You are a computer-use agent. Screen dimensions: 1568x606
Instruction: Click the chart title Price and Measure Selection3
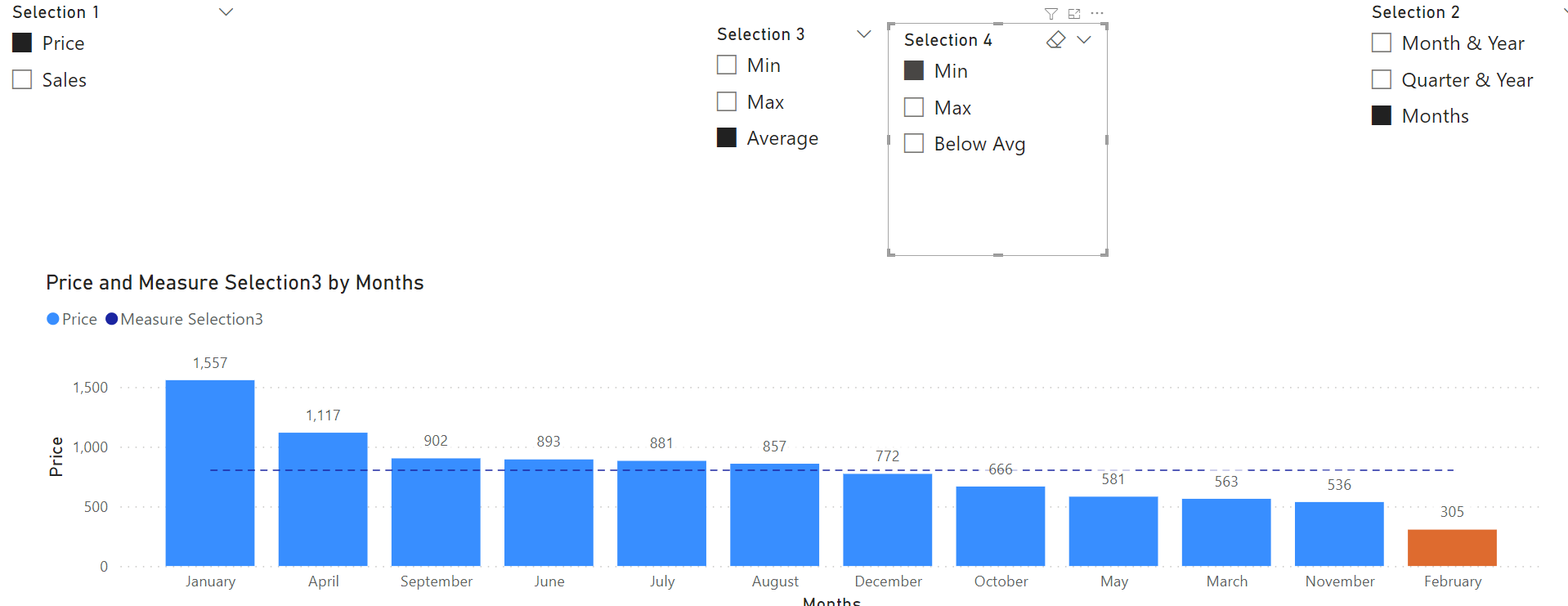tap(235, 282)
